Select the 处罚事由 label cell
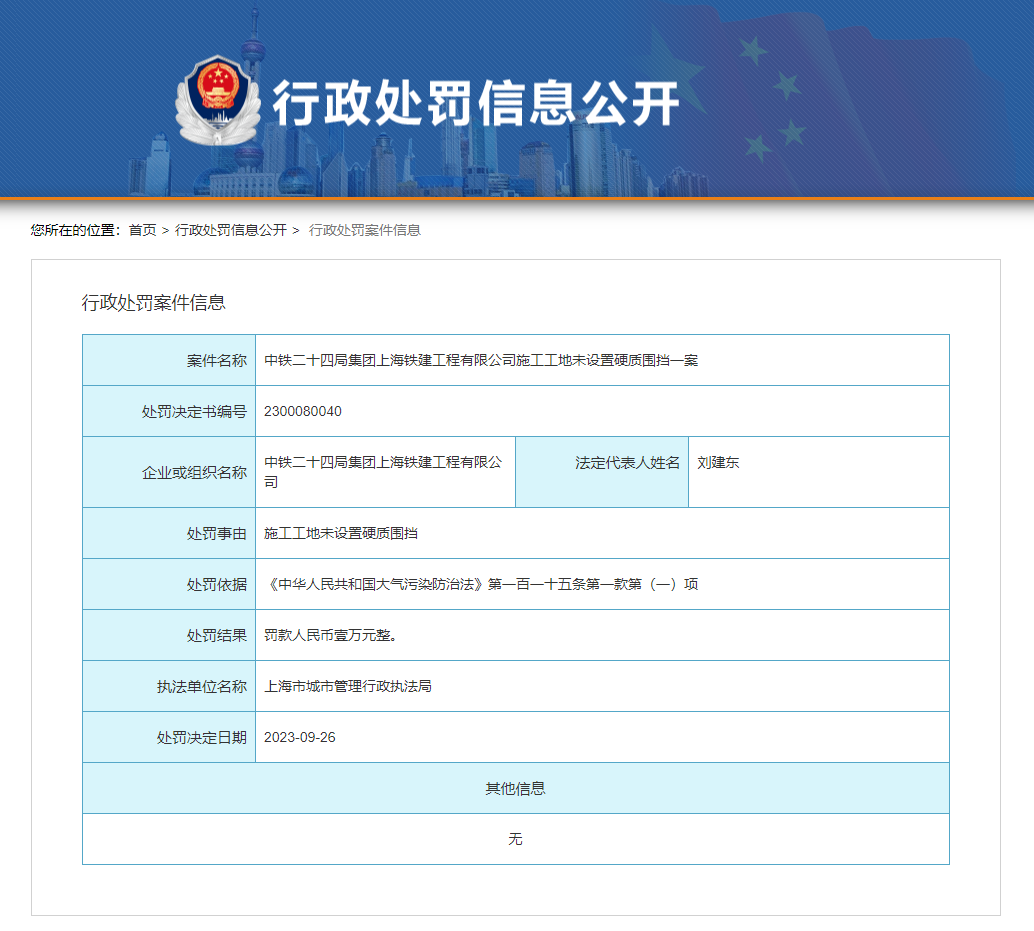 pos(169,533)
